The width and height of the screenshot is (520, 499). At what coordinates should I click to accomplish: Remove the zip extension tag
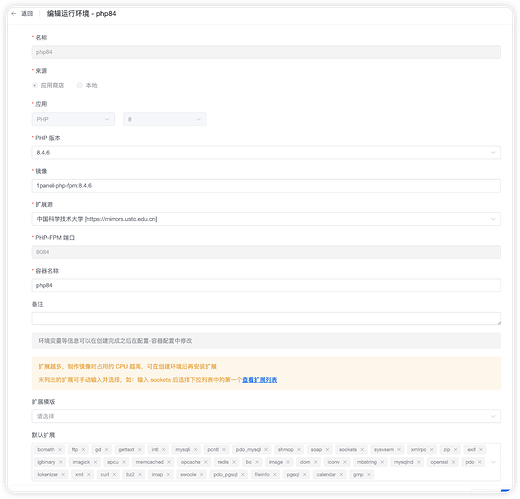point(455,450)
